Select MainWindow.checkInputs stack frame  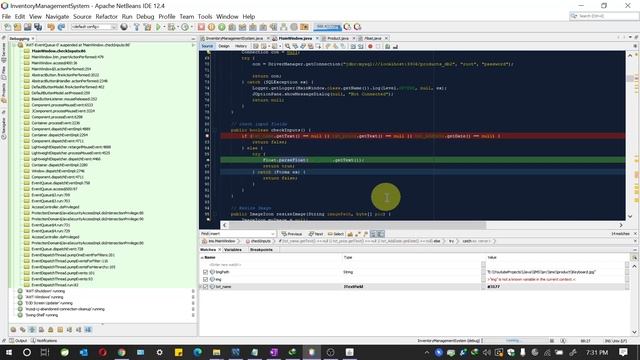[x=58, y=51]
